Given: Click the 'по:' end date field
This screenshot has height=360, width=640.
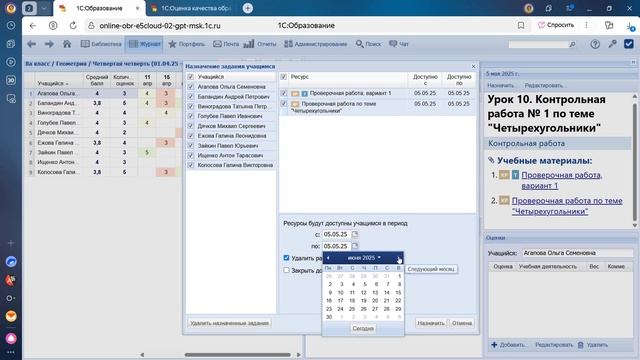Looking at the screenshot, I should (x=336, y=246).
